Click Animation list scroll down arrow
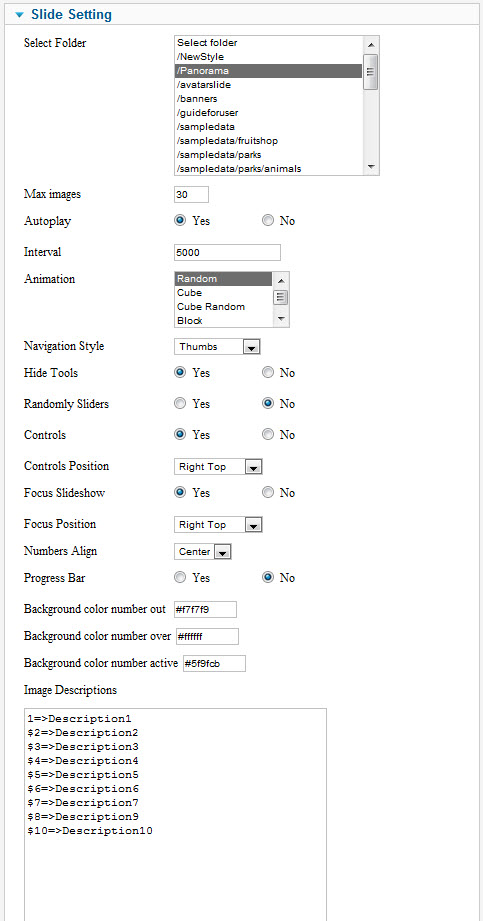Image resolution: width=483 pixels, height=921 pixels. [281, 319]
